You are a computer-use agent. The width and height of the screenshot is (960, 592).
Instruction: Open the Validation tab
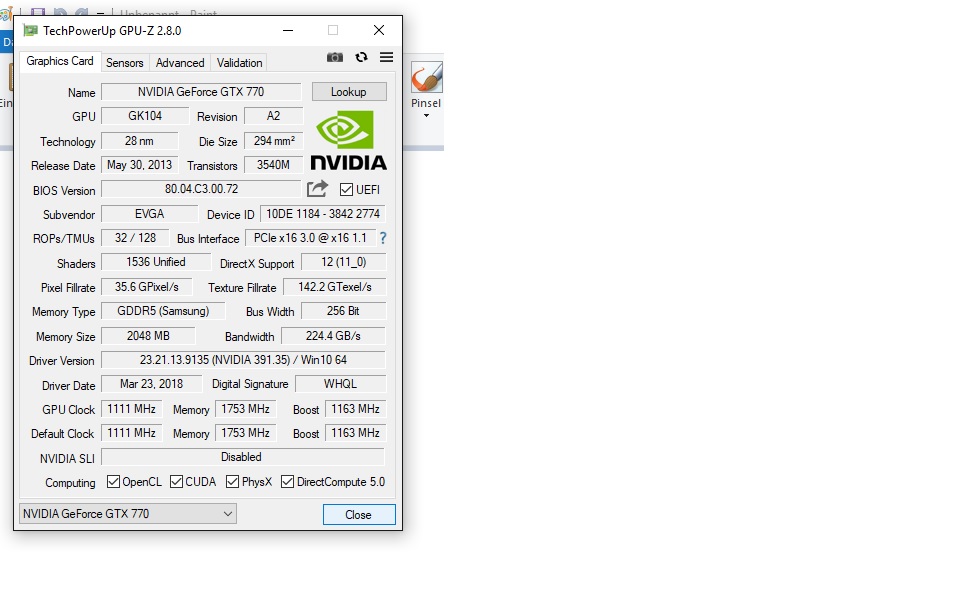pos(239,62)
